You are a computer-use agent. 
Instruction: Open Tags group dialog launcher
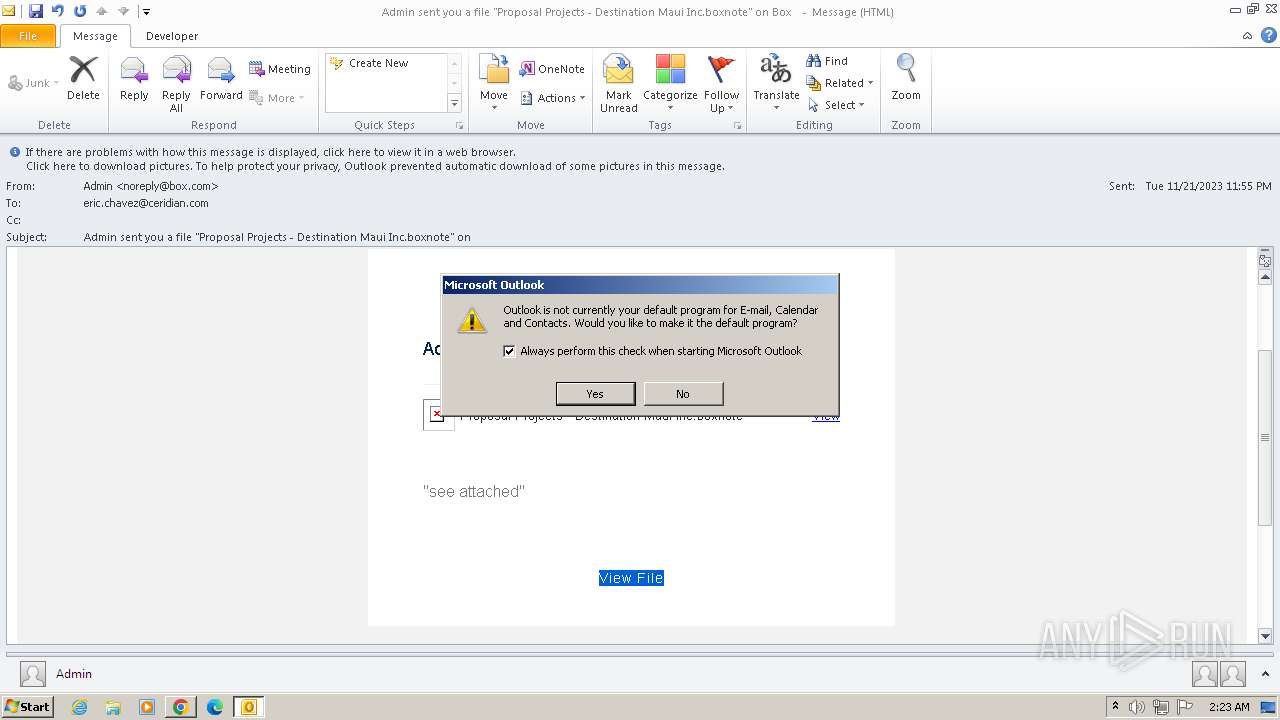[x=737, y=126]
